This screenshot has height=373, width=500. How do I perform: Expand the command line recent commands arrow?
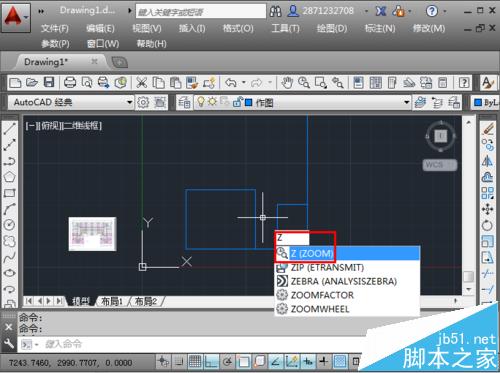(x=36, y=344)
